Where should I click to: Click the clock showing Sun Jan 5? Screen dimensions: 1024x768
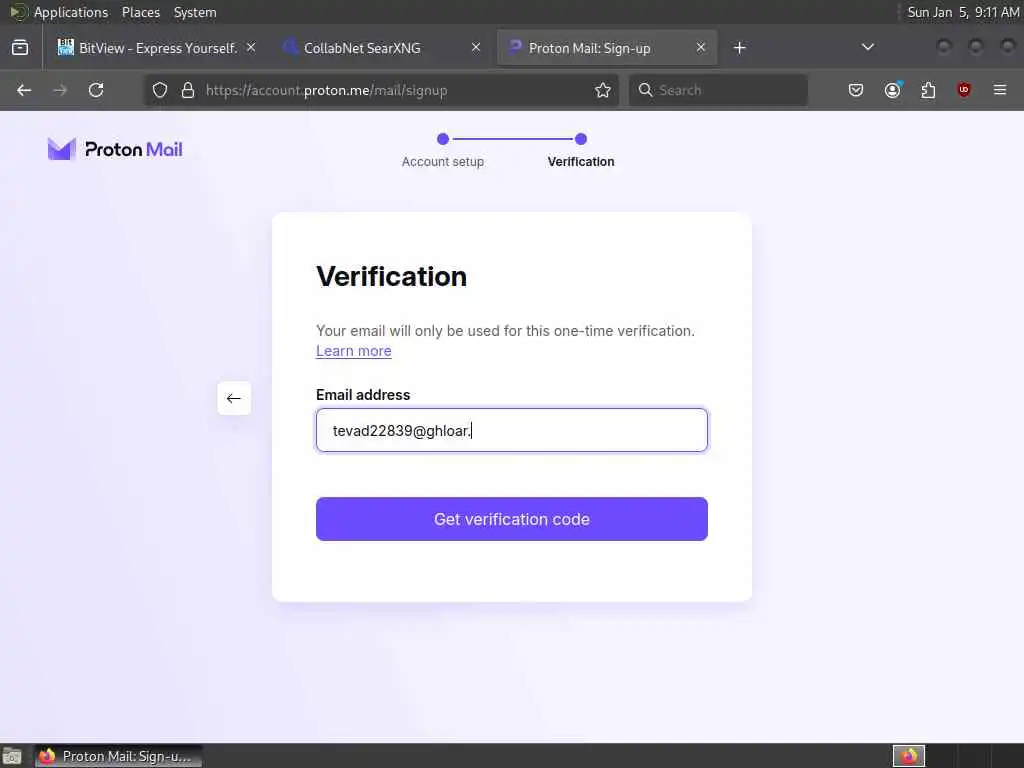point(963,12)
